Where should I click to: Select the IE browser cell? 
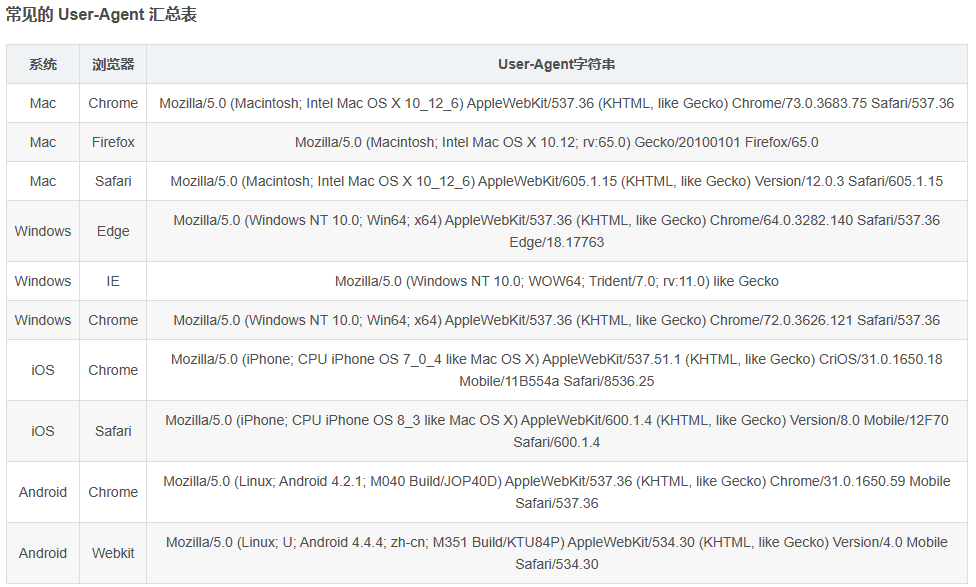[x=113, y=281]
